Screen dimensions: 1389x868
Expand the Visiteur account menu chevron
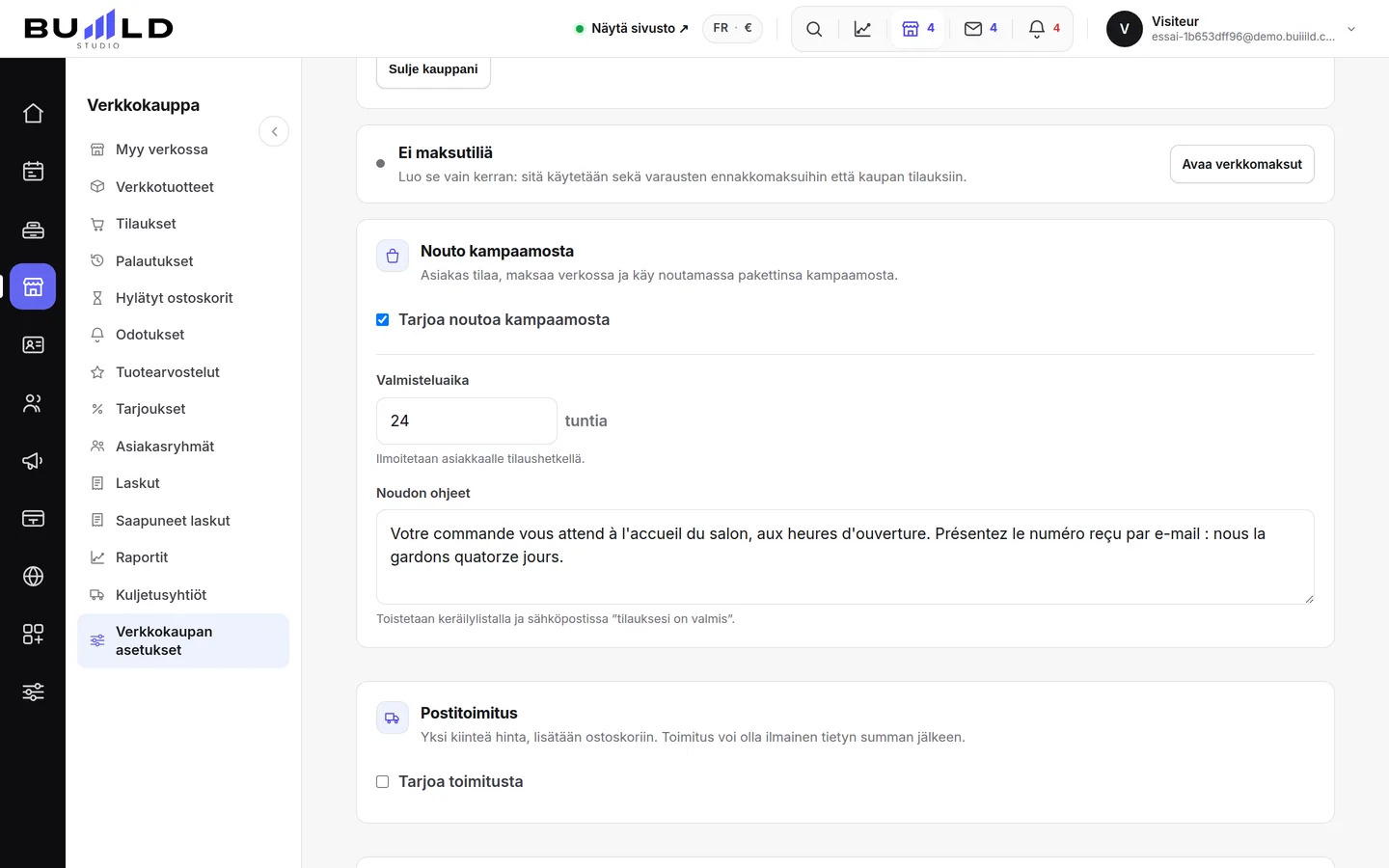1351,29
